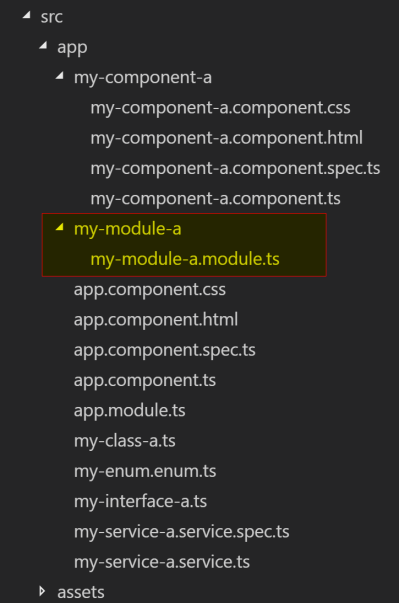The height and width of the screenshot is (603, 399).
Task: Open my-component-a.component.ts file
Action: point(215,199)
